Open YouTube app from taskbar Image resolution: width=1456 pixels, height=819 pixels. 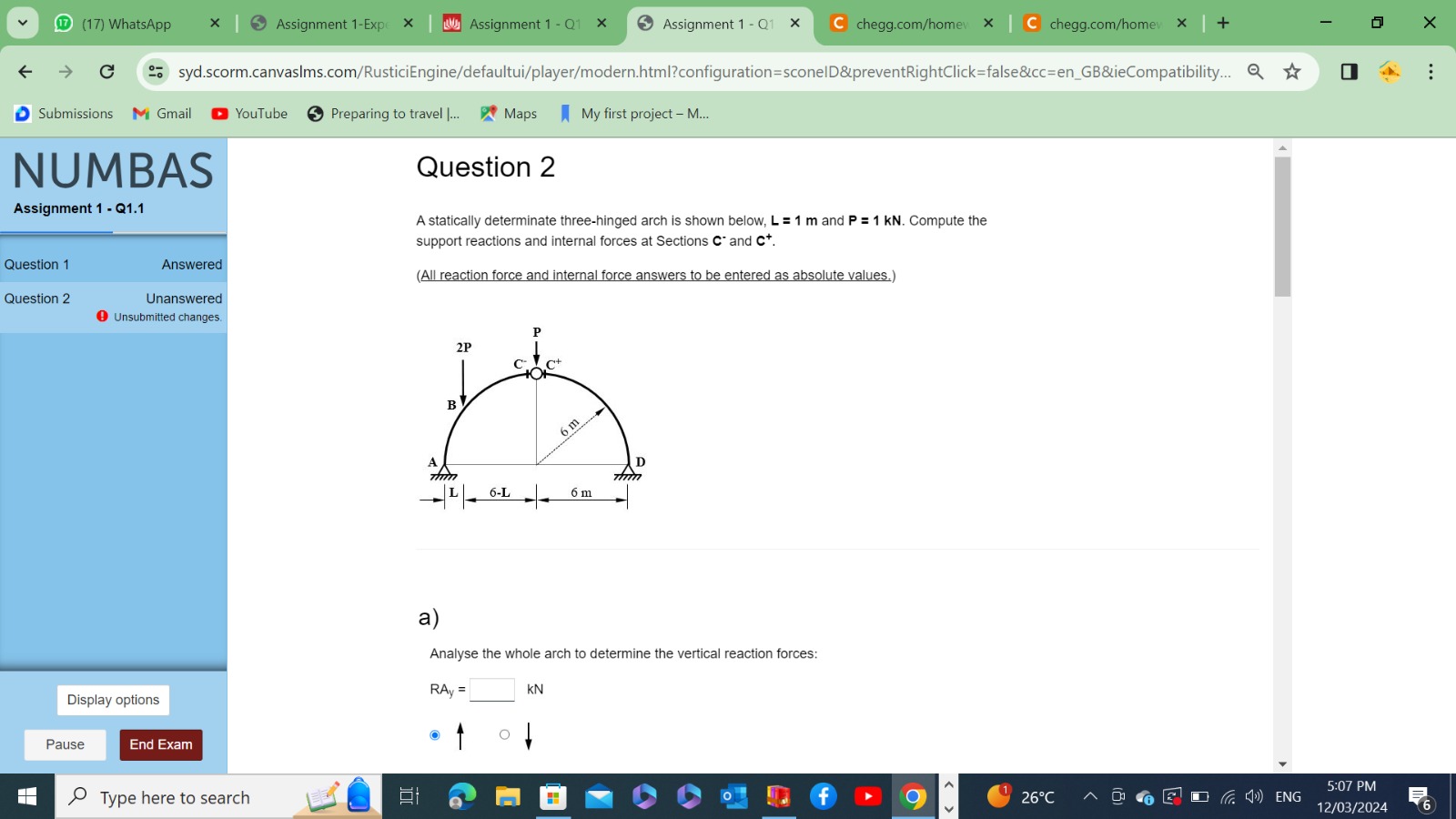[868, 797]
